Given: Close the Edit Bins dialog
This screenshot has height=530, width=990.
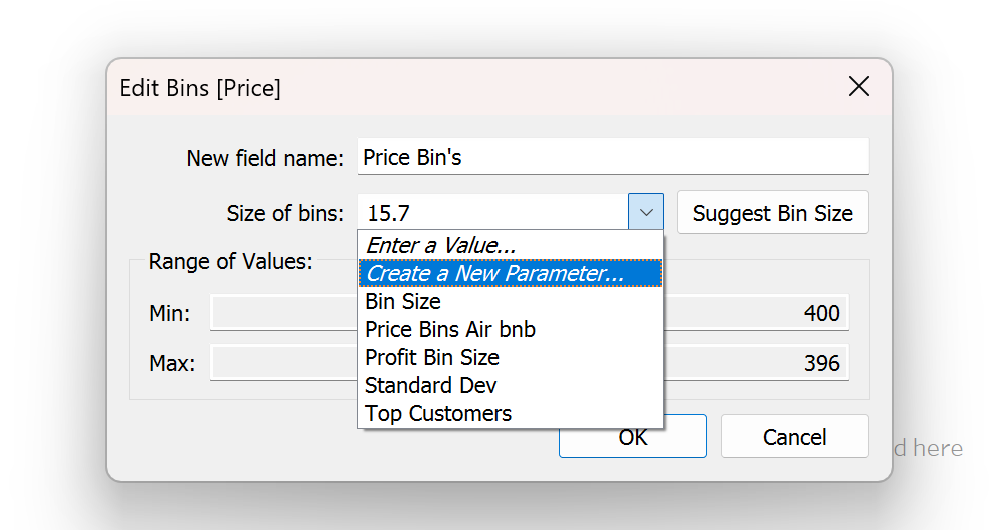Looking at the screenshot, I should 858,87.
